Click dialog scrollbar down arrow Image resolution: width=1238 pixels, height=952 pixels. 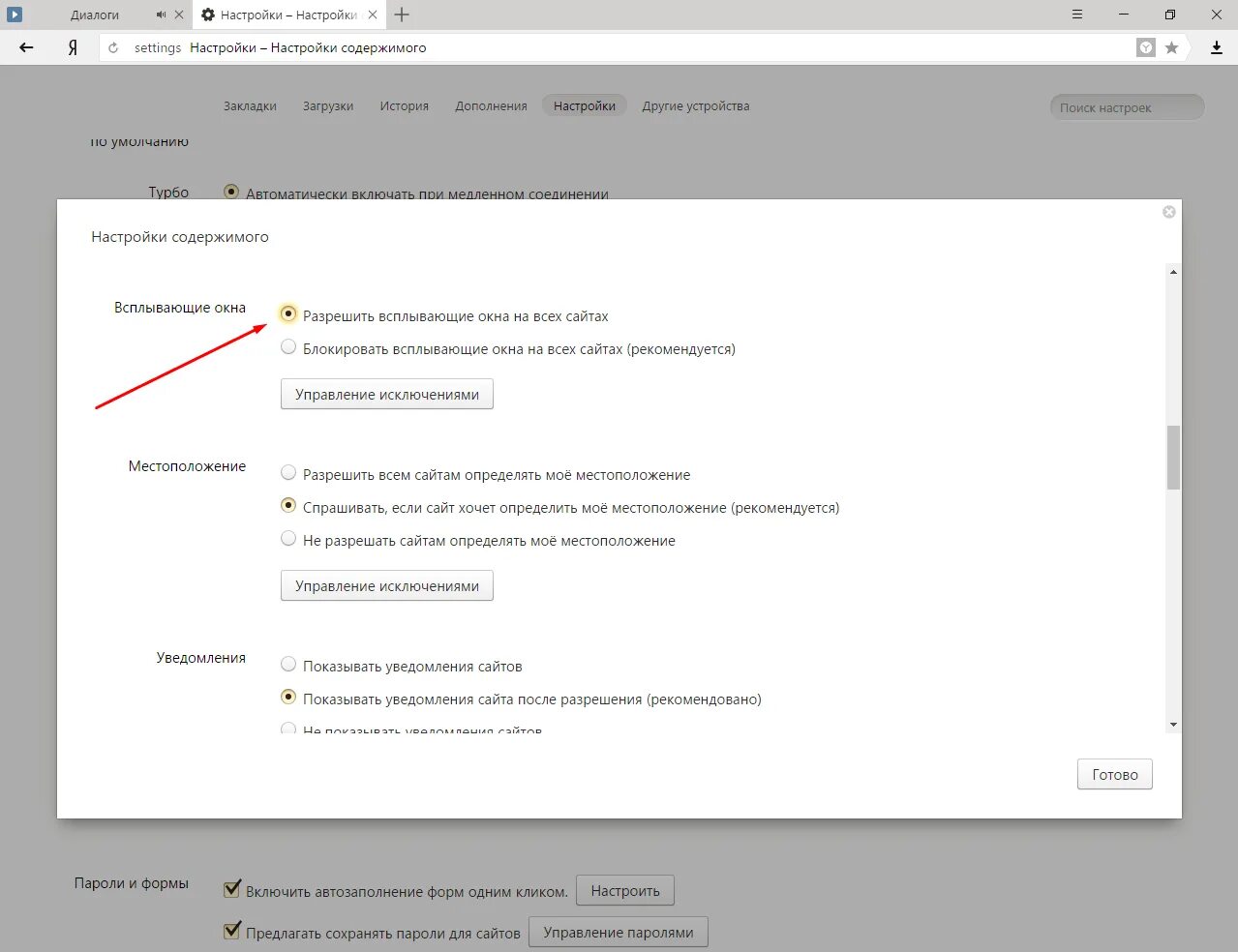1173,725
